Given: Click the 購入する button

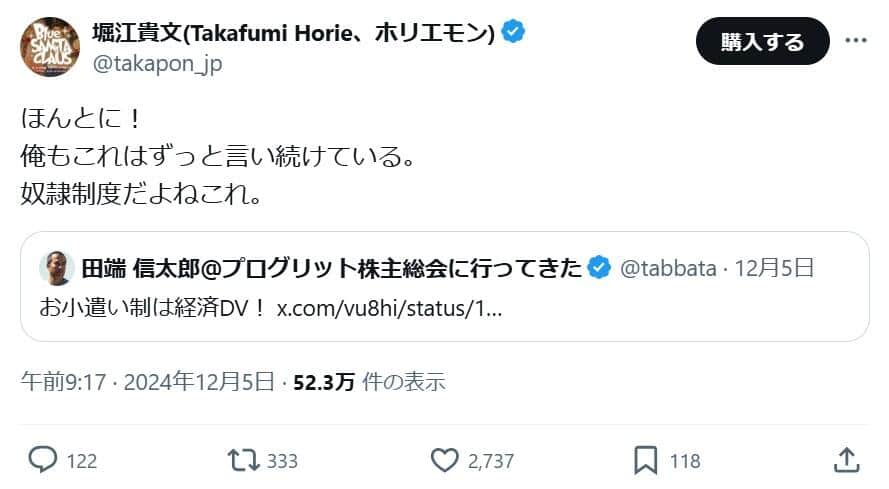Looking at the screenshot, I should point(762,41).
